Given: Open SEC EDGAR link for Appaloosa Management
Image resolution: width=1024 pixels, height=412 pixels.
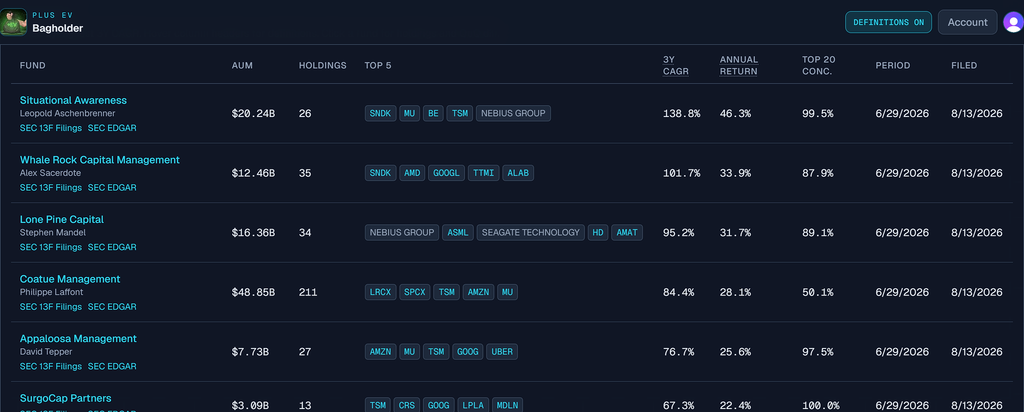Looking at the screenshot, I should tap(112, 366).
